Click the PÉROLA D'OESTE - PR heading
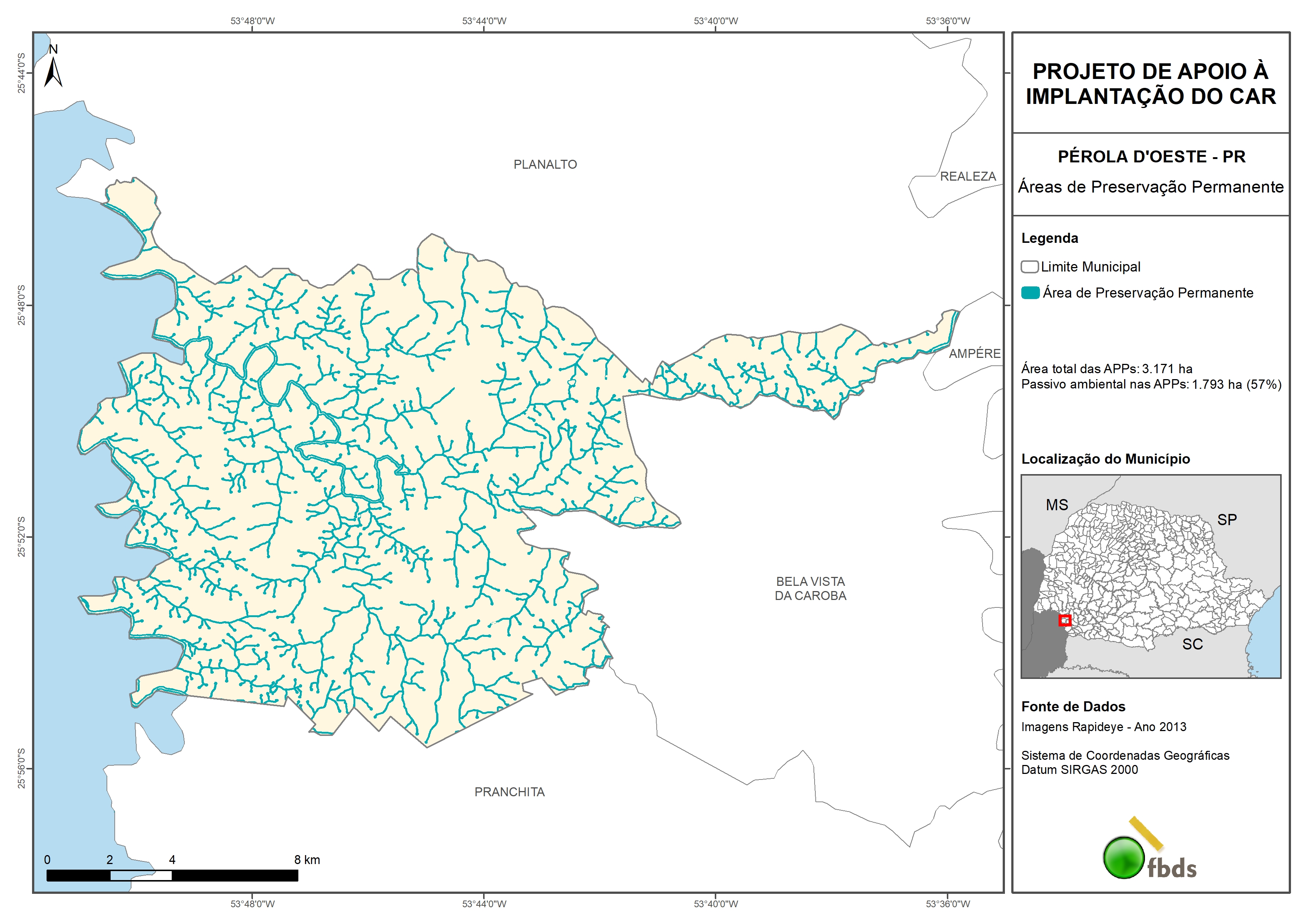Image resolution: width=1307 pixels, height=924 pixels. [x=1151, y=156]
